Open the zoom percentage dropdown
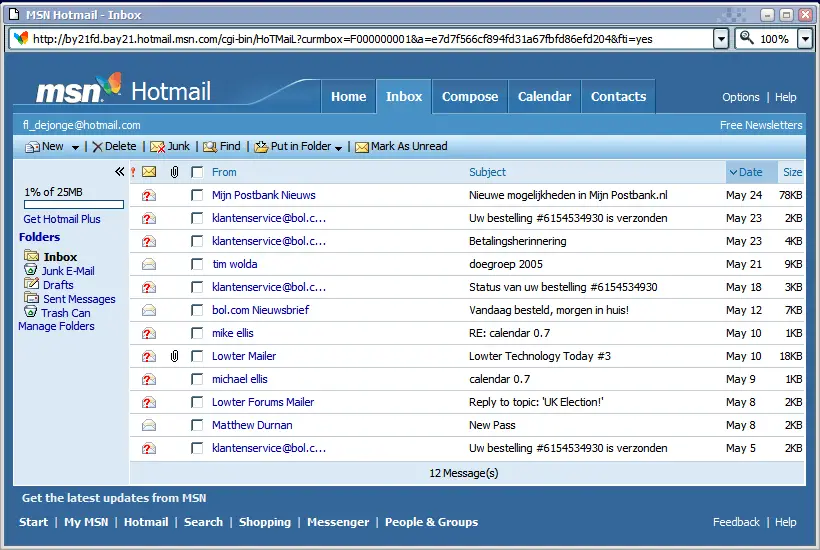This screenshot has width=820, height=550. pos(805,39)
